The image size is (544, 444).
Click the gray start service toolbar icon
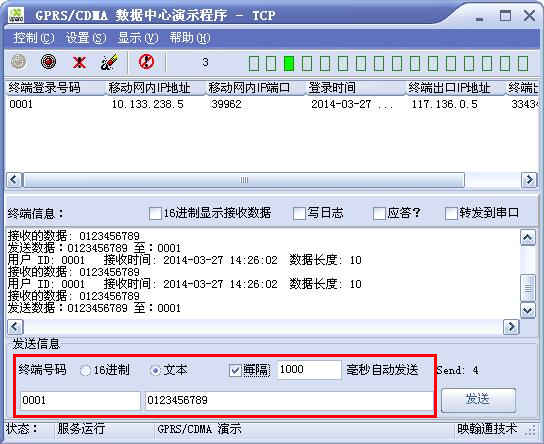click(19, 62)
